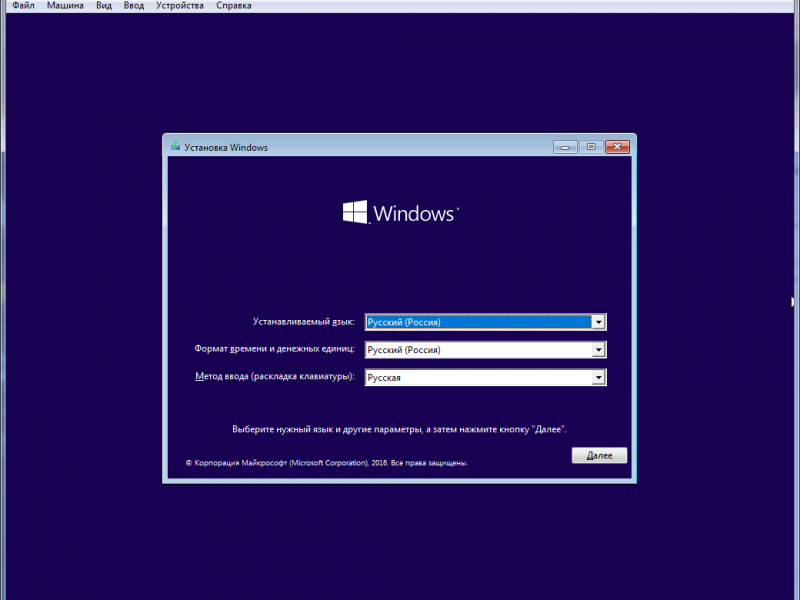The width and height of the screenshot is (800, 600).
Task: Click the Устанавливаемый язык label
Action: pos(304,322)
